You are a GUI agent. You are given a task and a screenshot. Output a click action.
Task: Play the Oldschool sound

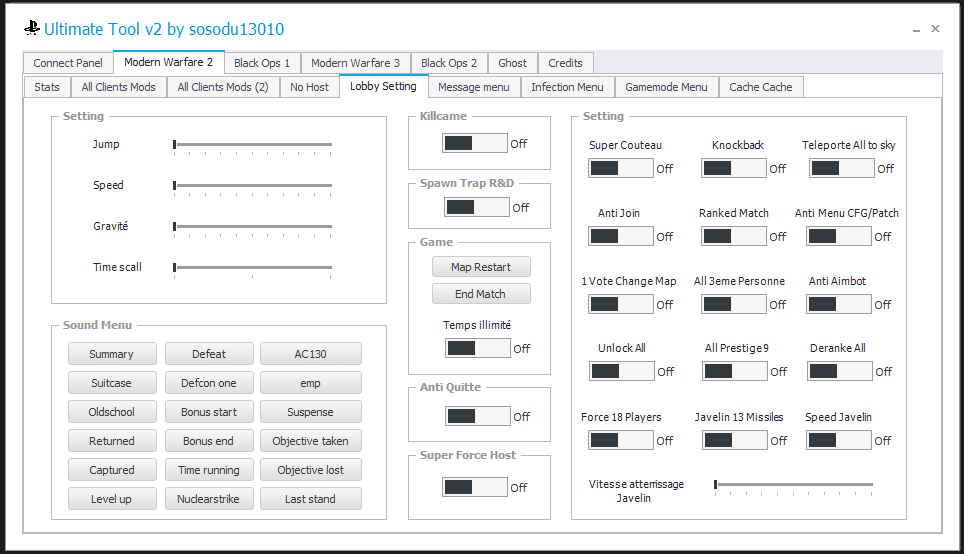[x=112, y=411]
